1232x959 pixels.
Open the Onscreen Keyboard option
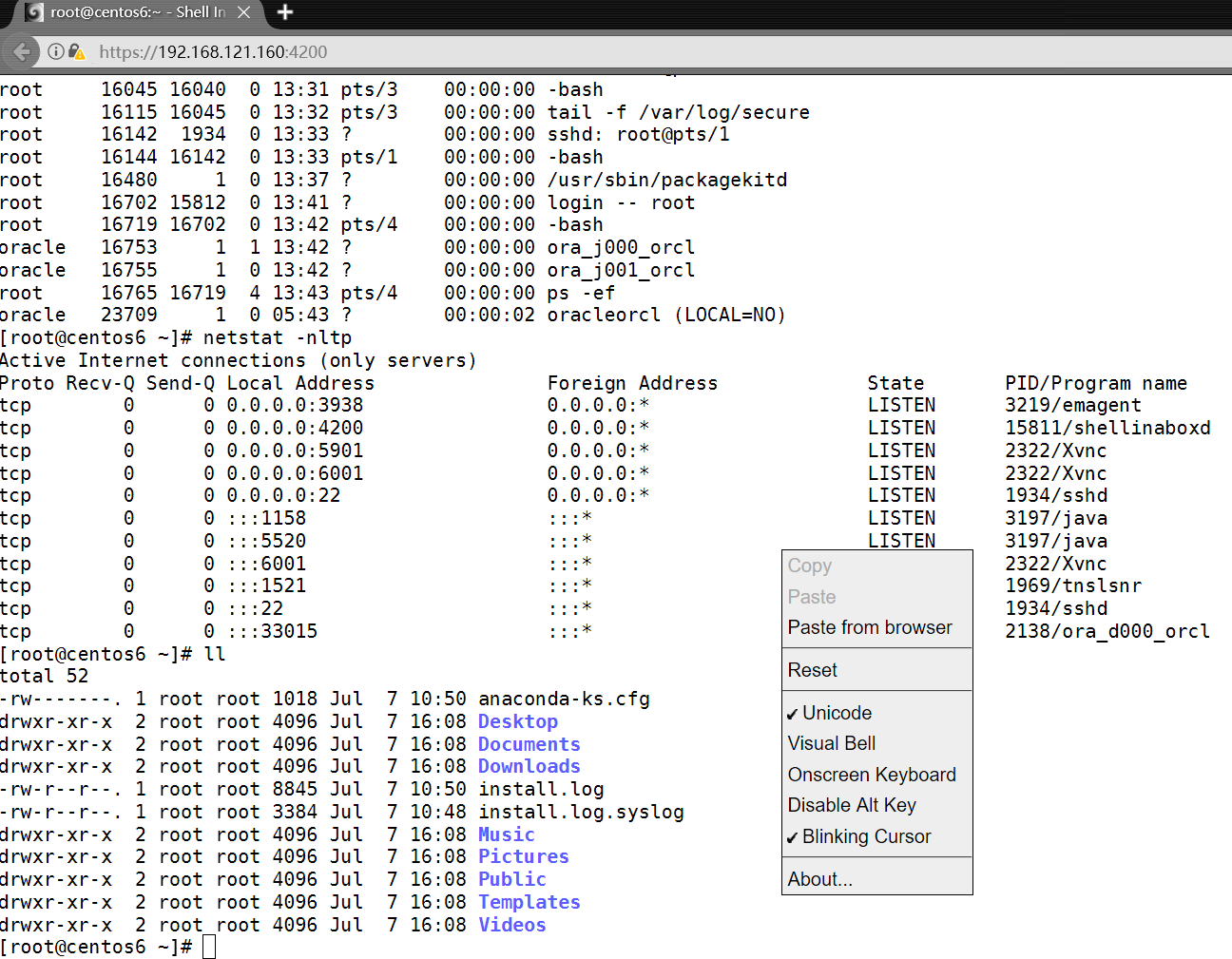point(872,775)
